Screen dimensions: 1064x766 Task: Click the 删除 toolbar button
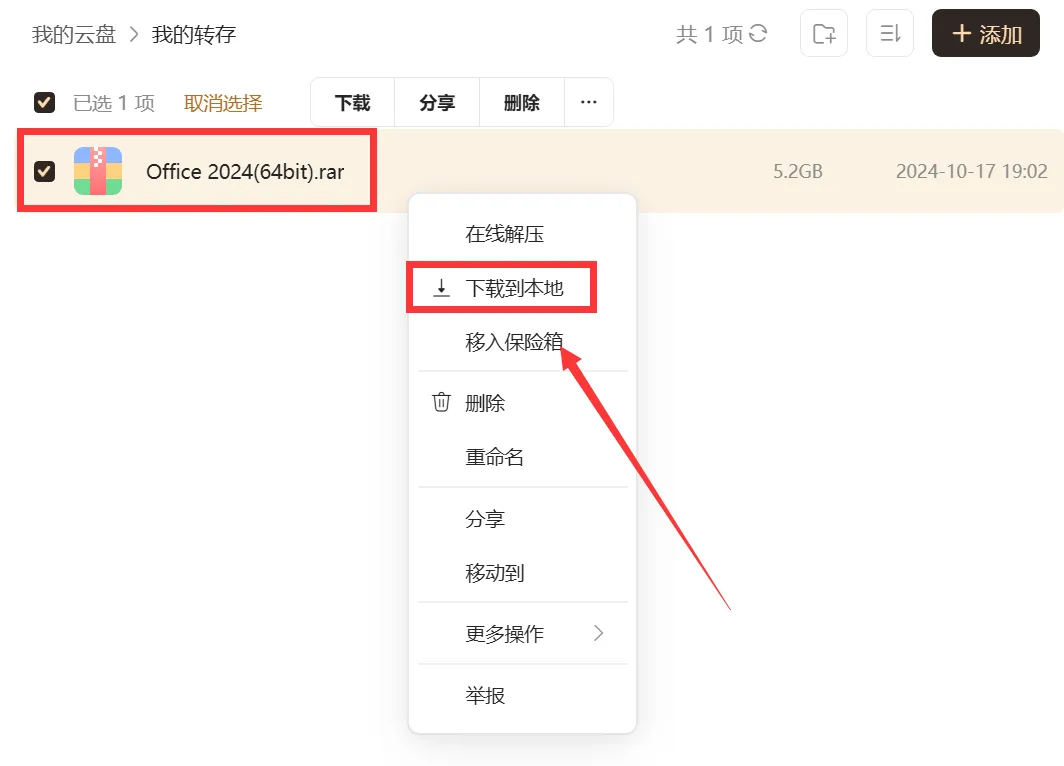pos(522,102)
